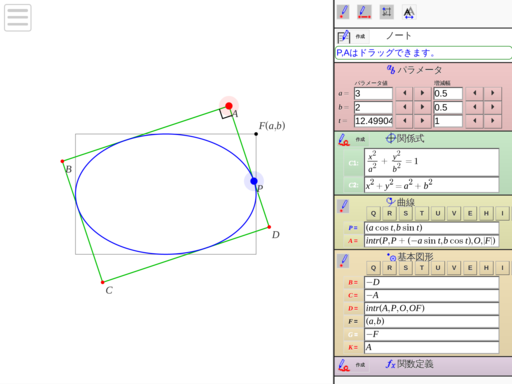Viewport: 512px width, 384px height.
Task: Click the circle equation C2 field
Action: (432, 185)
